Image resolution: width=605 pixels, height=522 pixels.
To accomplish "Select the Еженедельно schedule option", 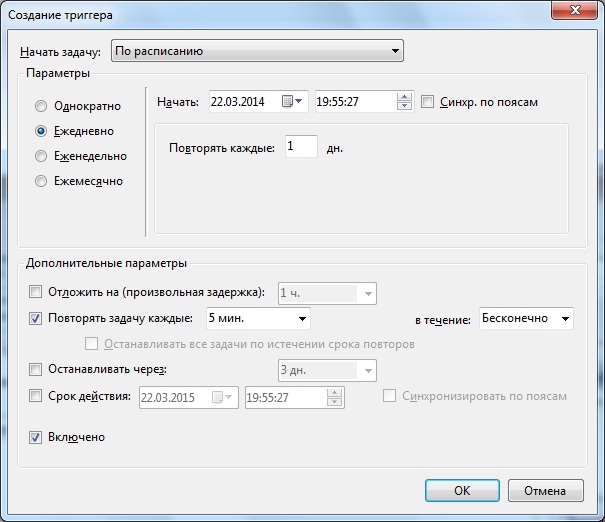I will pyautogui.click(x=41, y=156).
